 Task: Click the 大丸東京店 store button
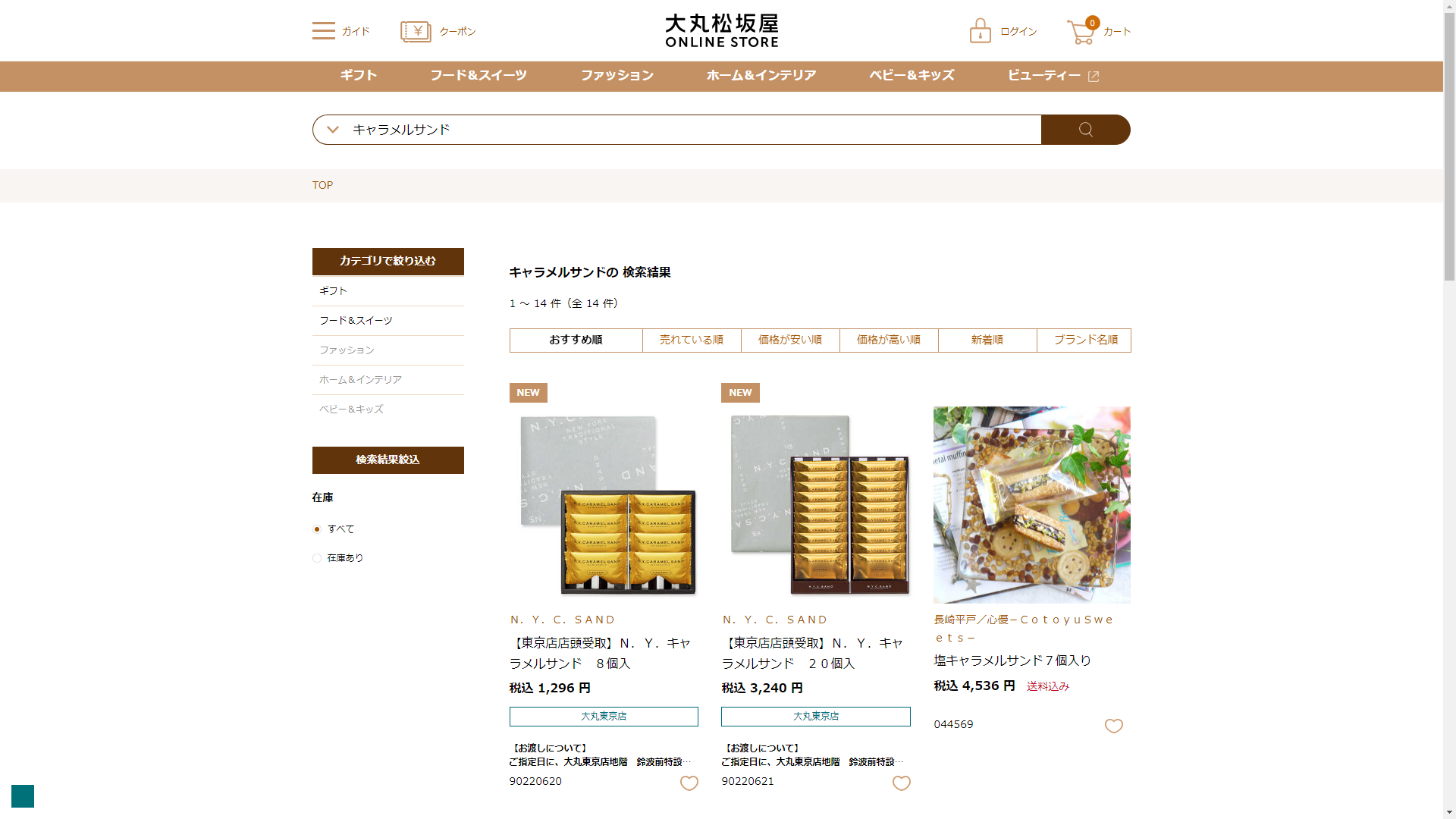click(x=603, y=717)
